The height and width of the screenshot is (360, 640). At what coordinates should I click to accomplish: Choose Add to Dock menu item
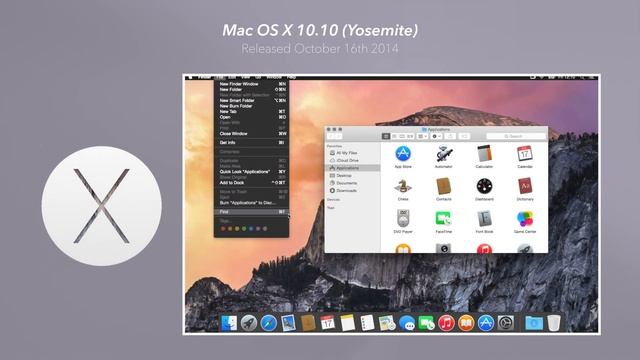(251, 182)
